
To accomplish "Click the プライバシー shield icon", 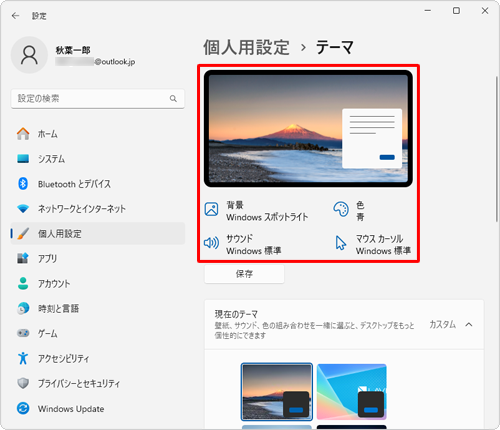I will 23,383.
